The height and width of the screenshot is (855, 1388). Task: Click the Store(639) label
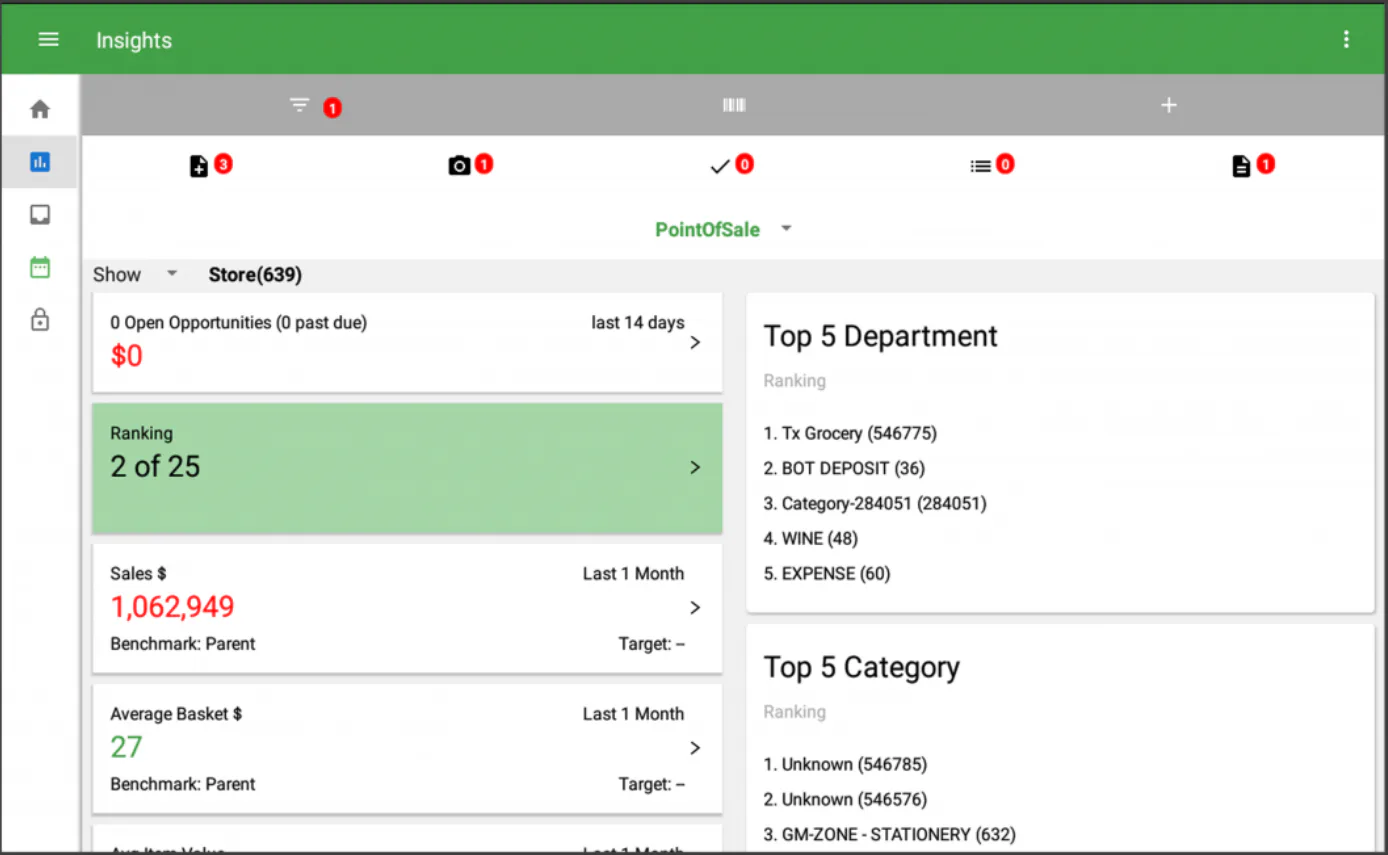(x=255, y=273)
